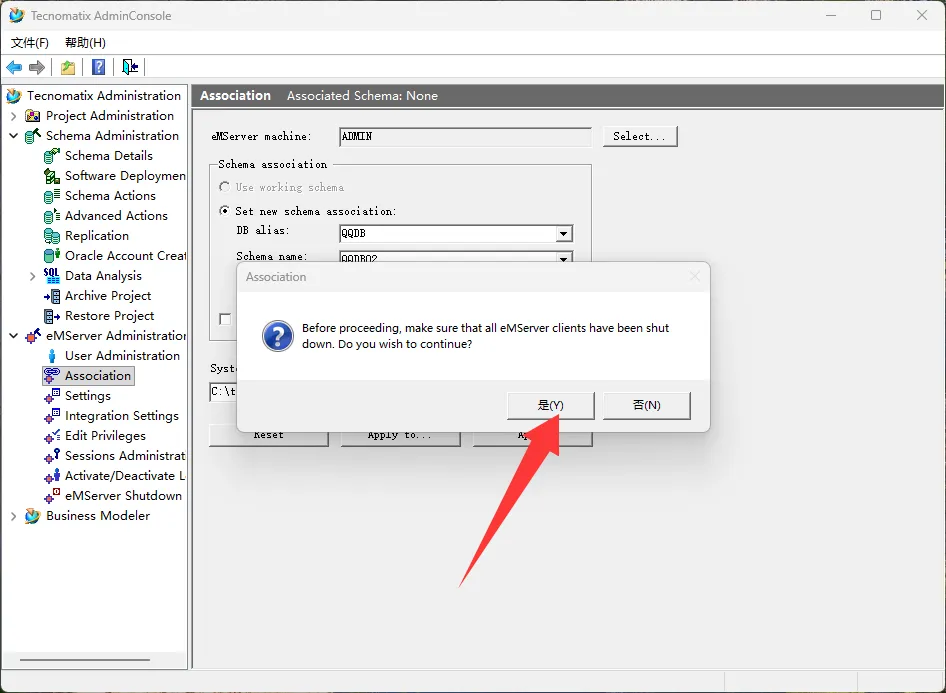Decline with the 否(N) button

[x=646, y=405]
